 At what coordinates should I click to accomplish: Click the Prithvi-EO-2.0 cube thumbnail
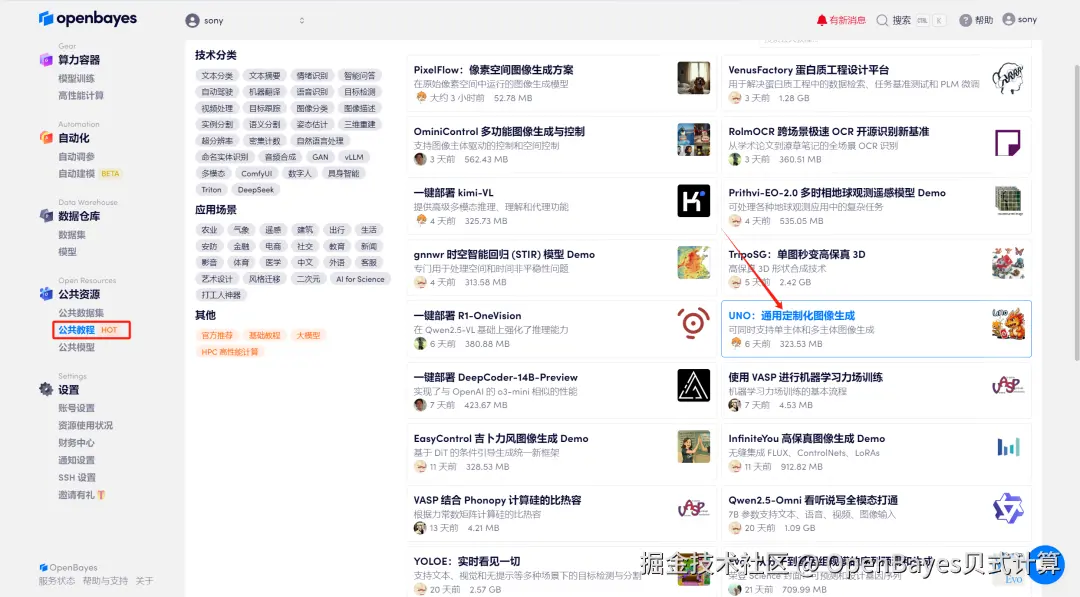pos(1008,200)
